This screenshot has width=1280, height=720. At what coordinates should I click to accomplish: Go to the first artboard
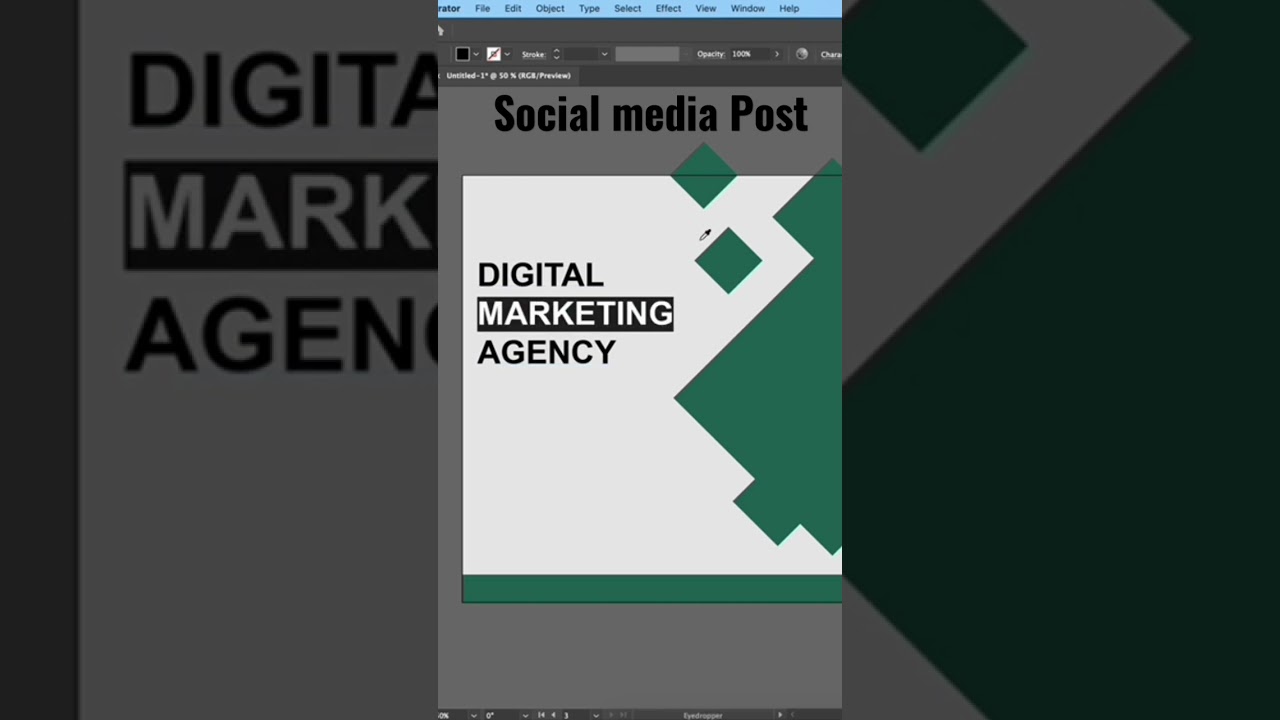pos(541,715)
